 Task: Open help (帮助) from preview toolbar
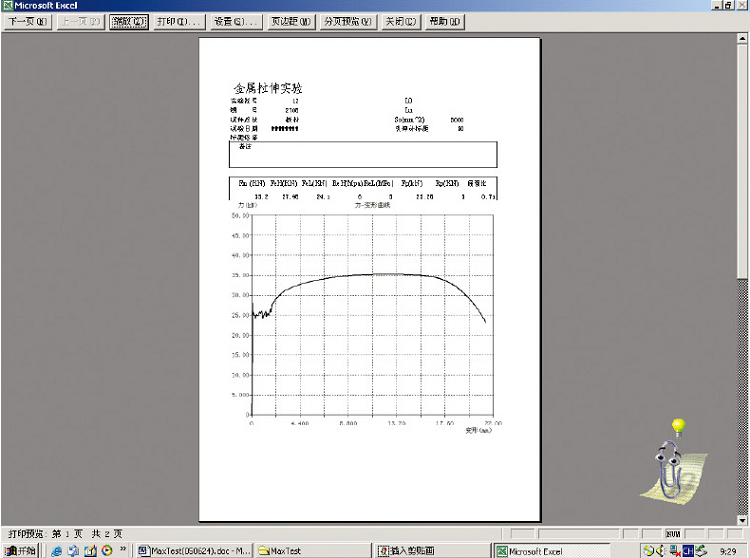click(445, 22)
